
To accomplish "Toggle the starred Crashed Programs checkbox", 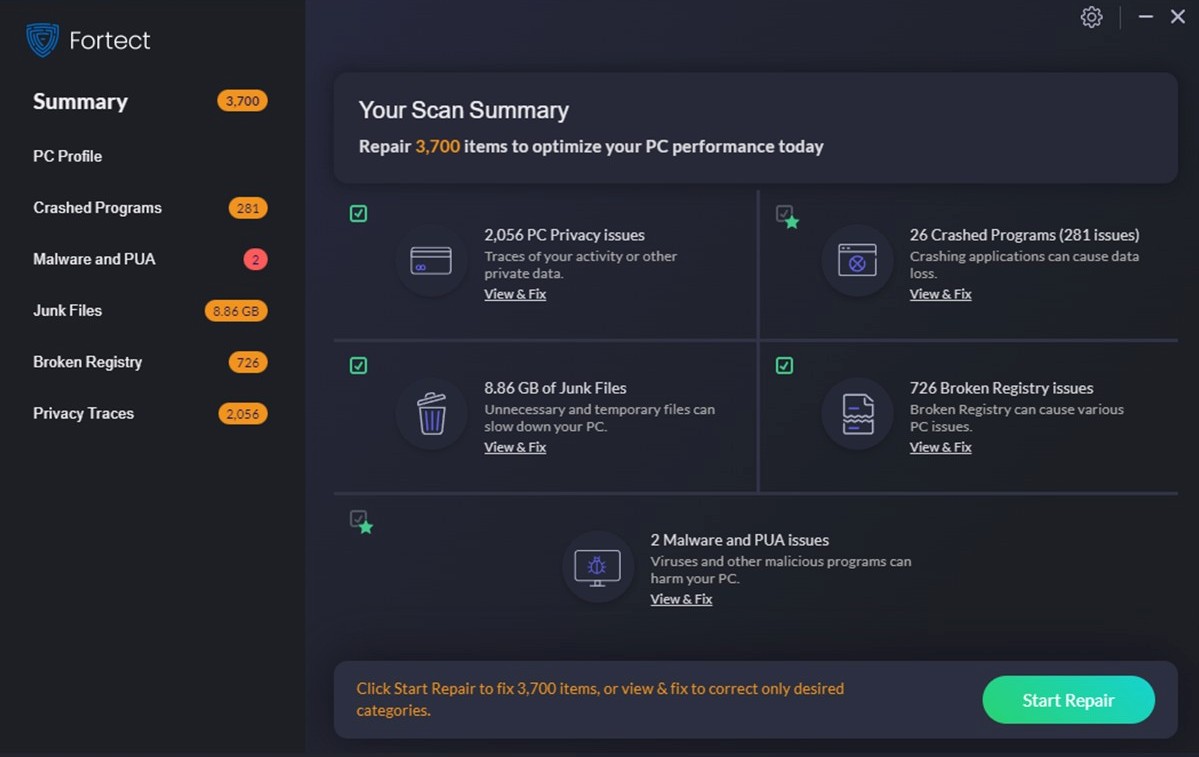I will (785, 214).
